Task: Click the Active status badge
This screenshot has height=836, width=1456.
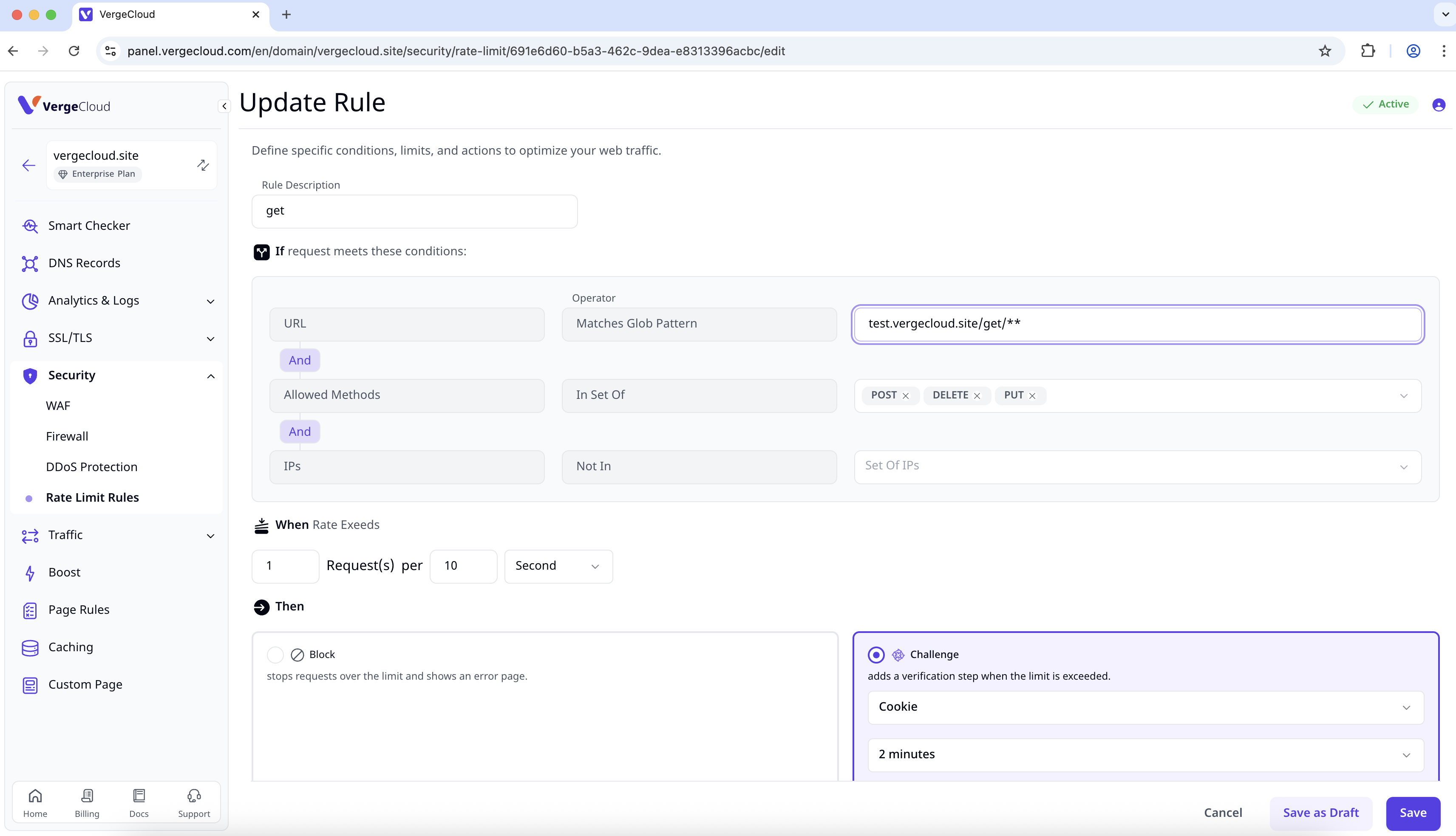Action: [x=1385, y=104]
